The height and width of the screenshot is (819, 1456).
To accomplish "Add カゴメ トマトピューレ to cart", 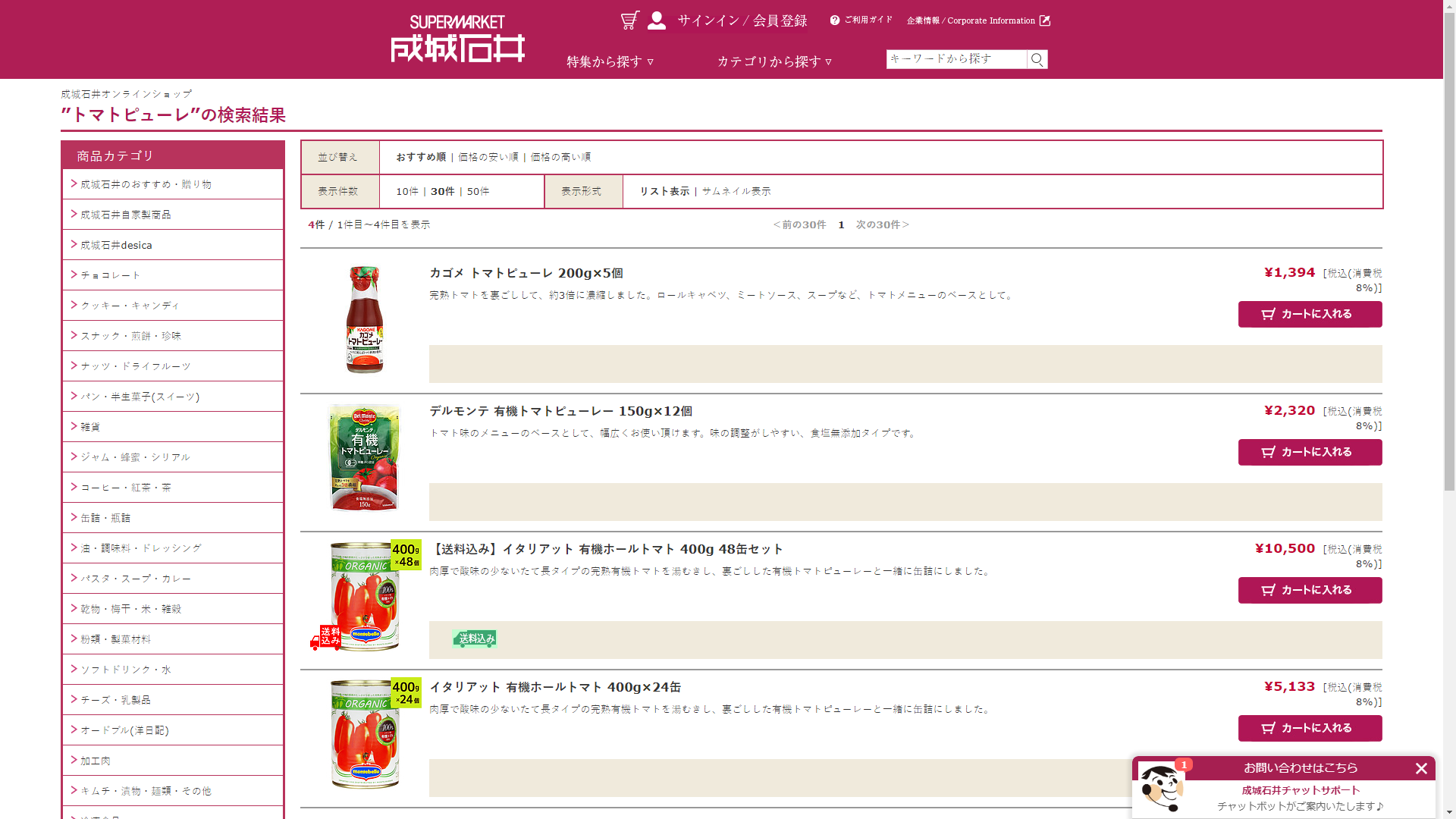I will click(x=1310, y=314).
